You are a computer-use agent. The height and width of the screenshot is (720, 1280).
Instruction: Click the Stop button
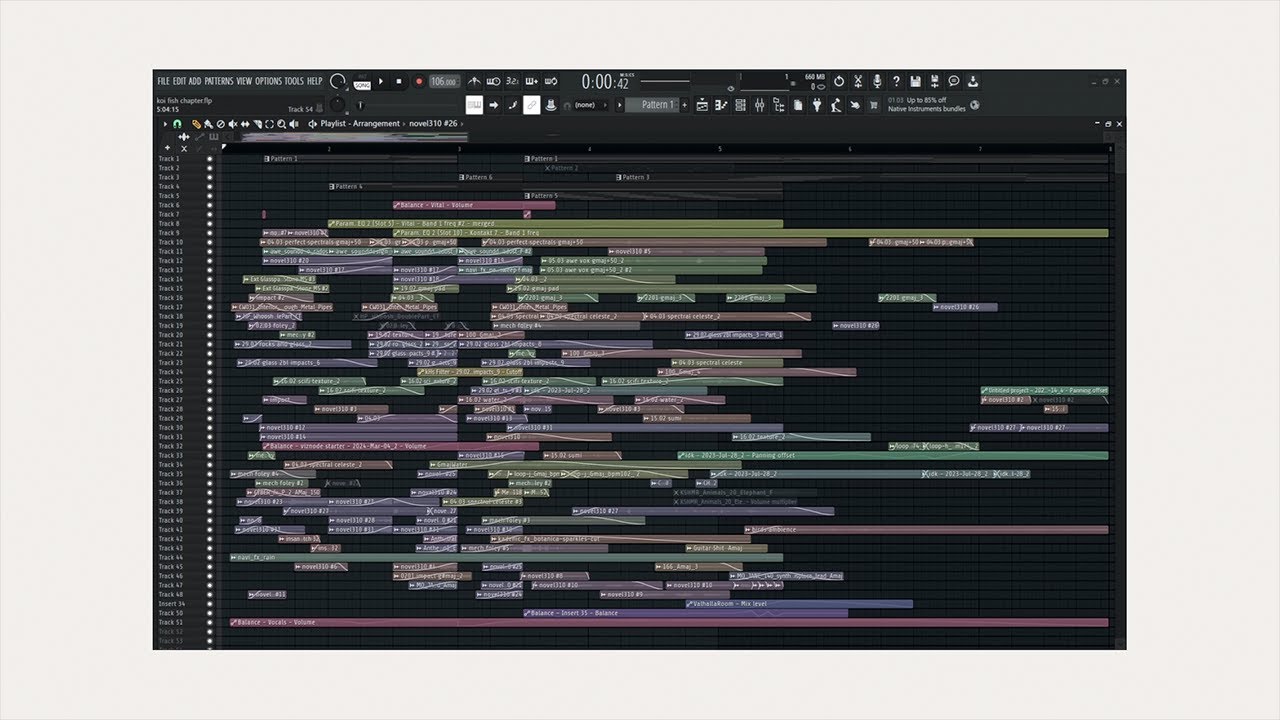399,81
